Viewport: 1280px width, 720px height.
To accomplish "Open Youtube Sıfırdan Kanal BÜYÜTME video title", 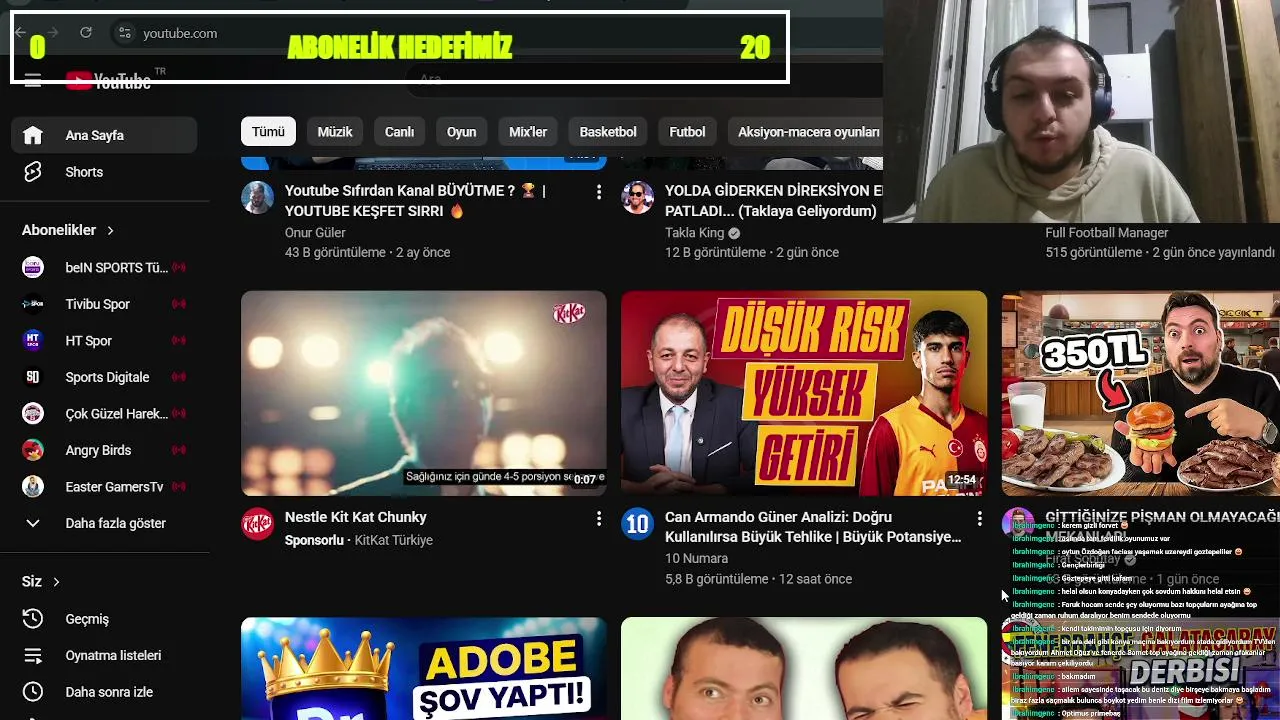I will tap(415, 200).
